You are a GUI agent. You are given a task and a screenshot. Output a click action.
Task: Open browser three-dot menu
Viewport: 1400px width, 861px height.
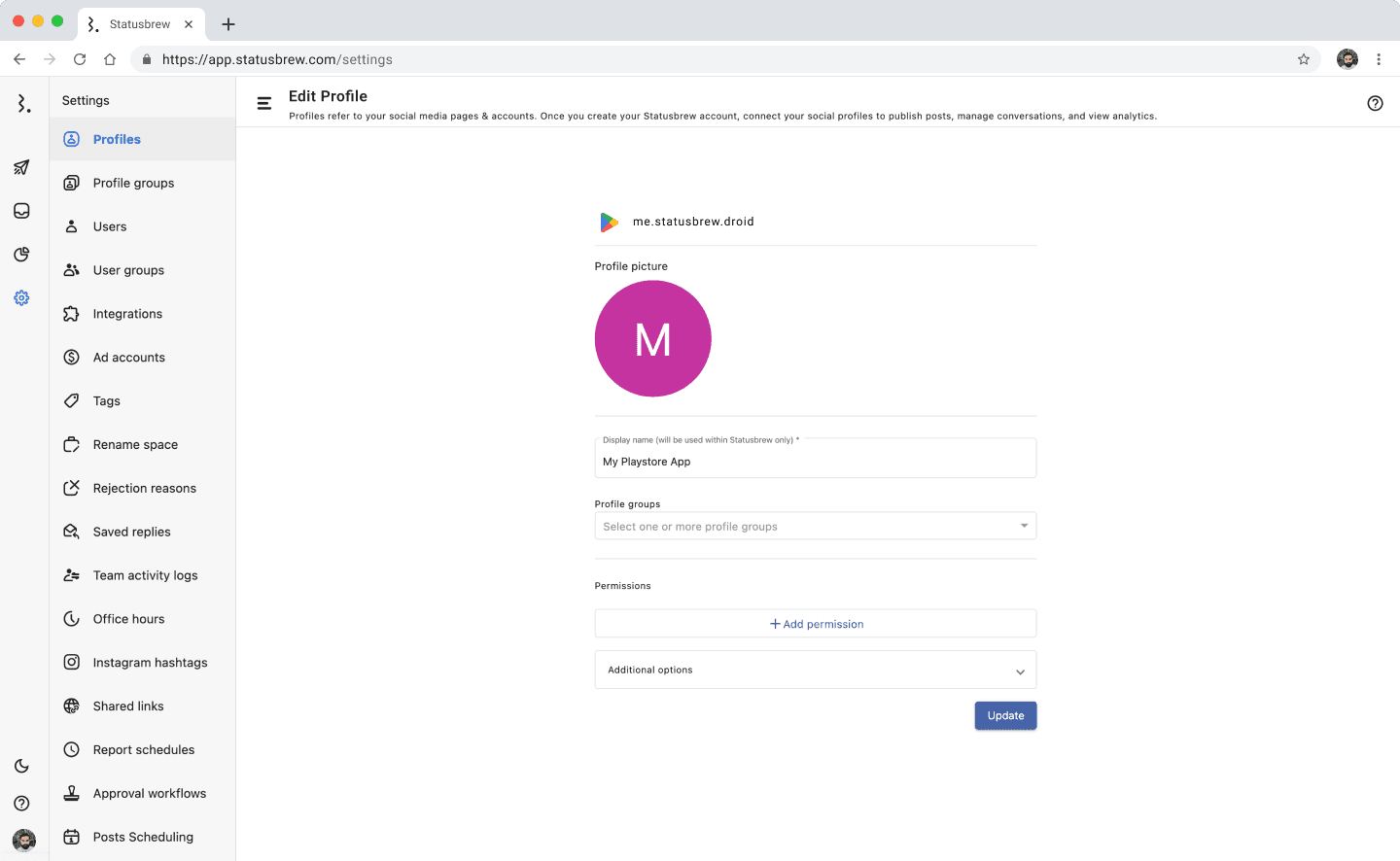click(x=1379, y=59)
